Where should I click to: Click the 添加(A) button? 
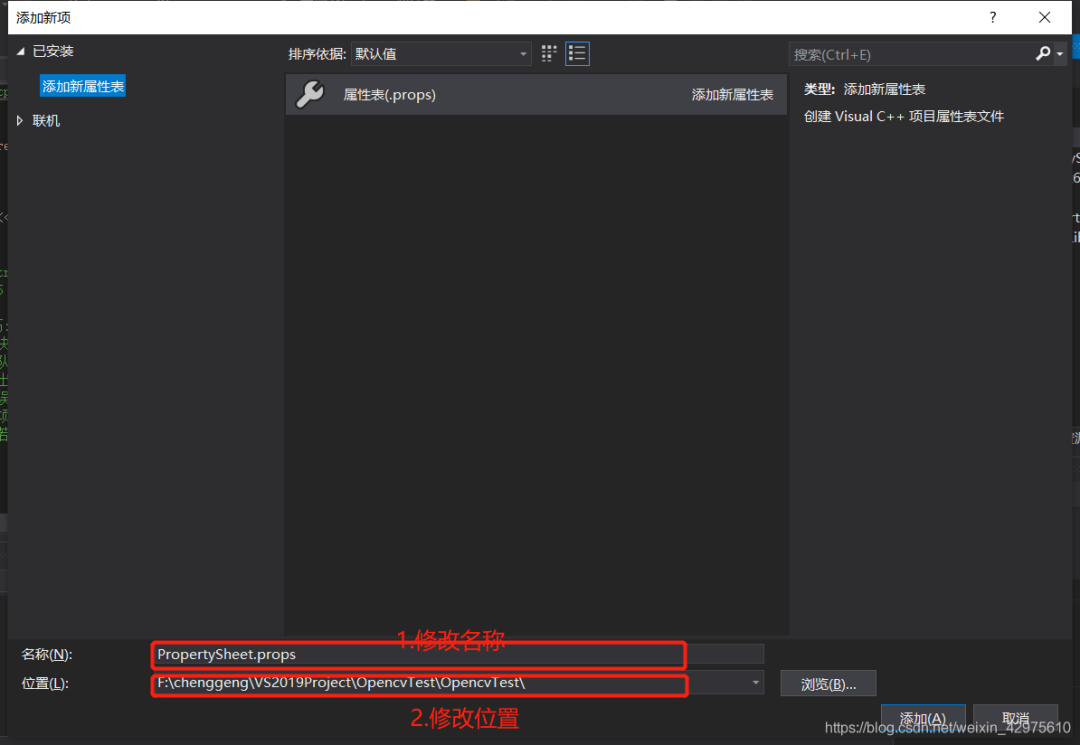coord(923,719)
